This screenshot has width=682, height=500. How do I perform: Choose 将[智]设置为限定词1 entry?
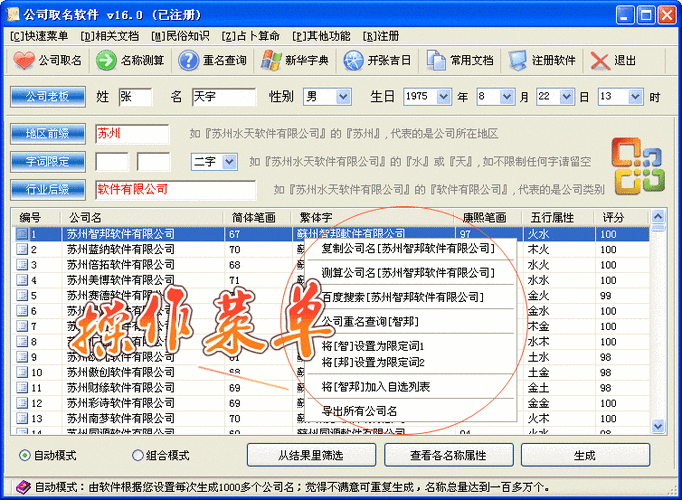coord(411,346)
